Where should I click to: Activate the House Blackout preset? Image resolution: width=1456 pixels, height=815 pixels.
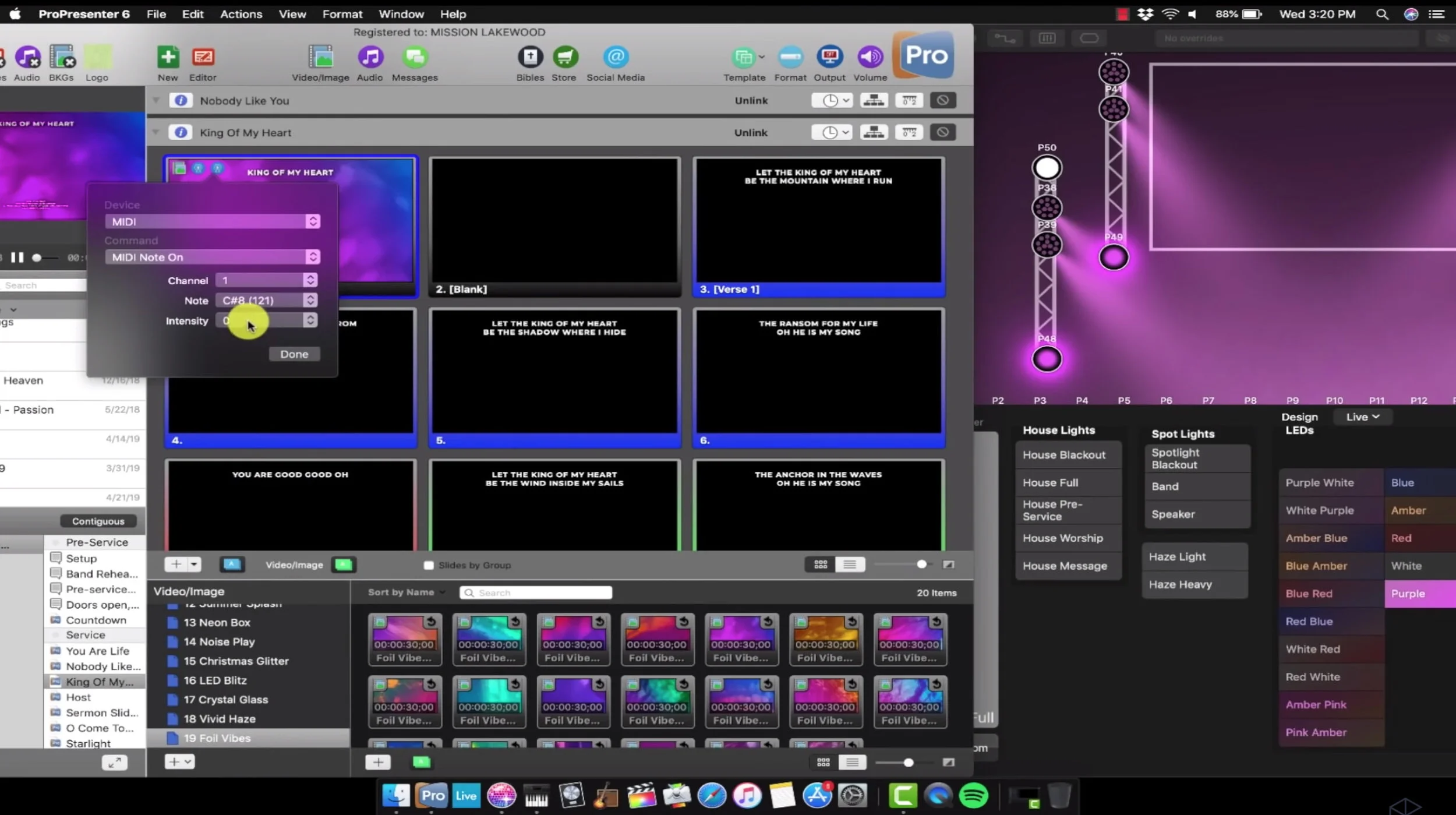pyautogui.click(x=1068, y=455)
